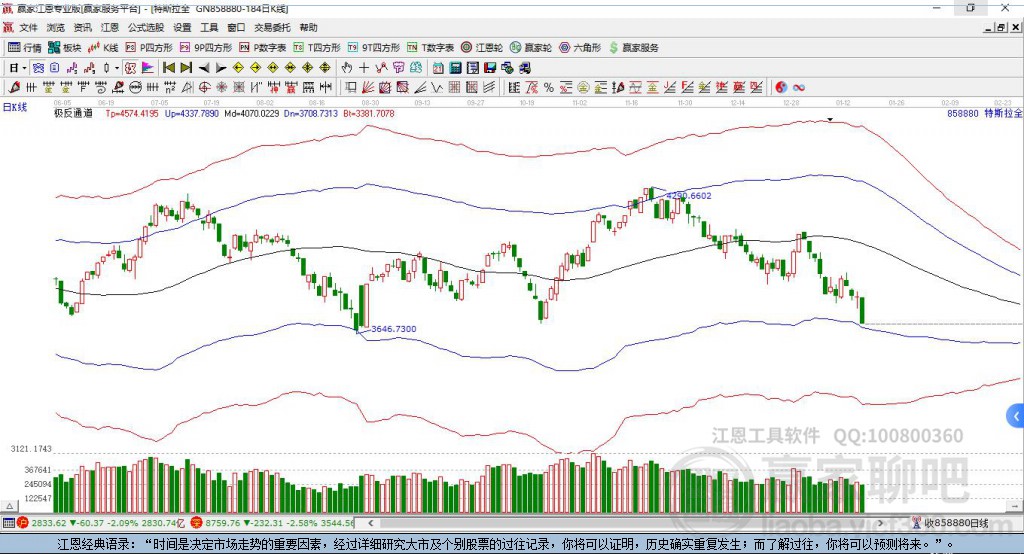
Task: Open the 设置 menu
Action: [182, 27]
